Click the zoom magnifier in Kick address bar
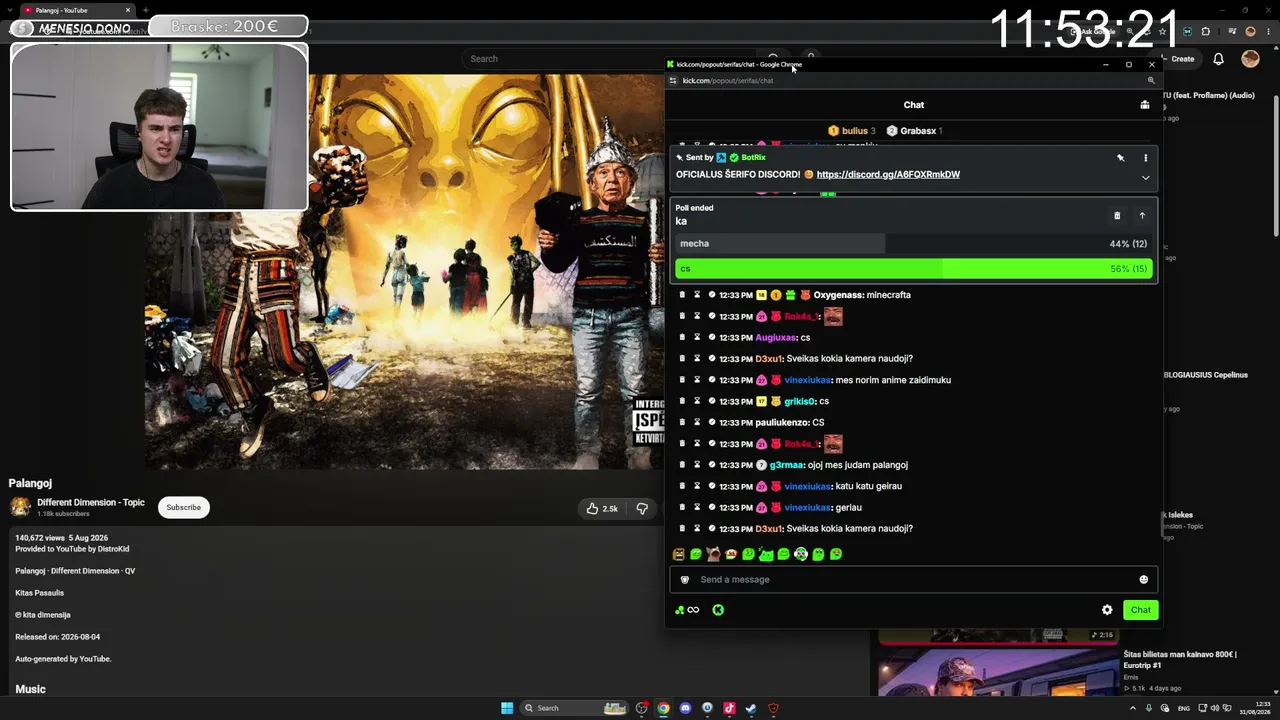 1151,81
